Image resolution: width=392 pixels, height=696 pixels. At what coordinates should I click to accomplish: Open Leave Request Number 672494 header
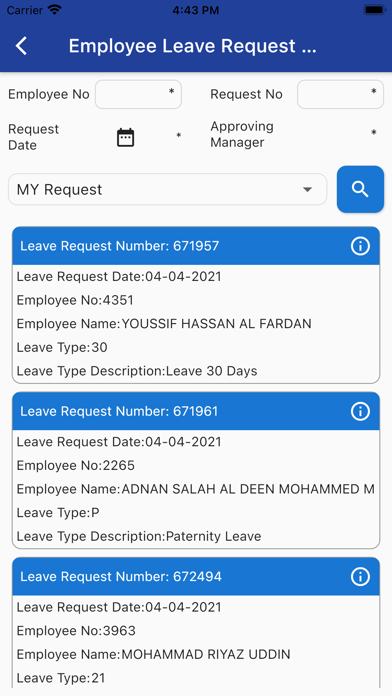point(196,577)
